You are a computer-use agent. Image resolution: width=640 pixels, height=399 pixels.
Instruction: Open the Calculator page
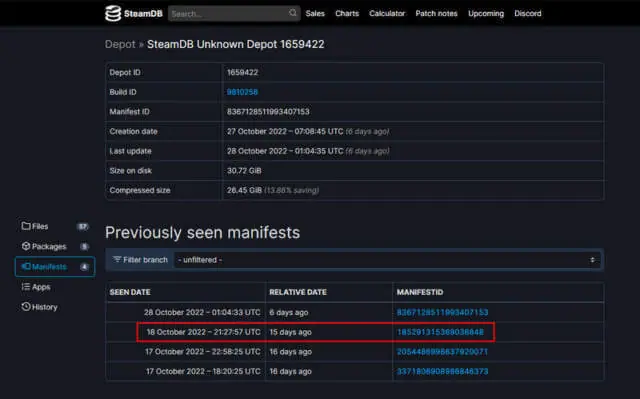[387, 13]
